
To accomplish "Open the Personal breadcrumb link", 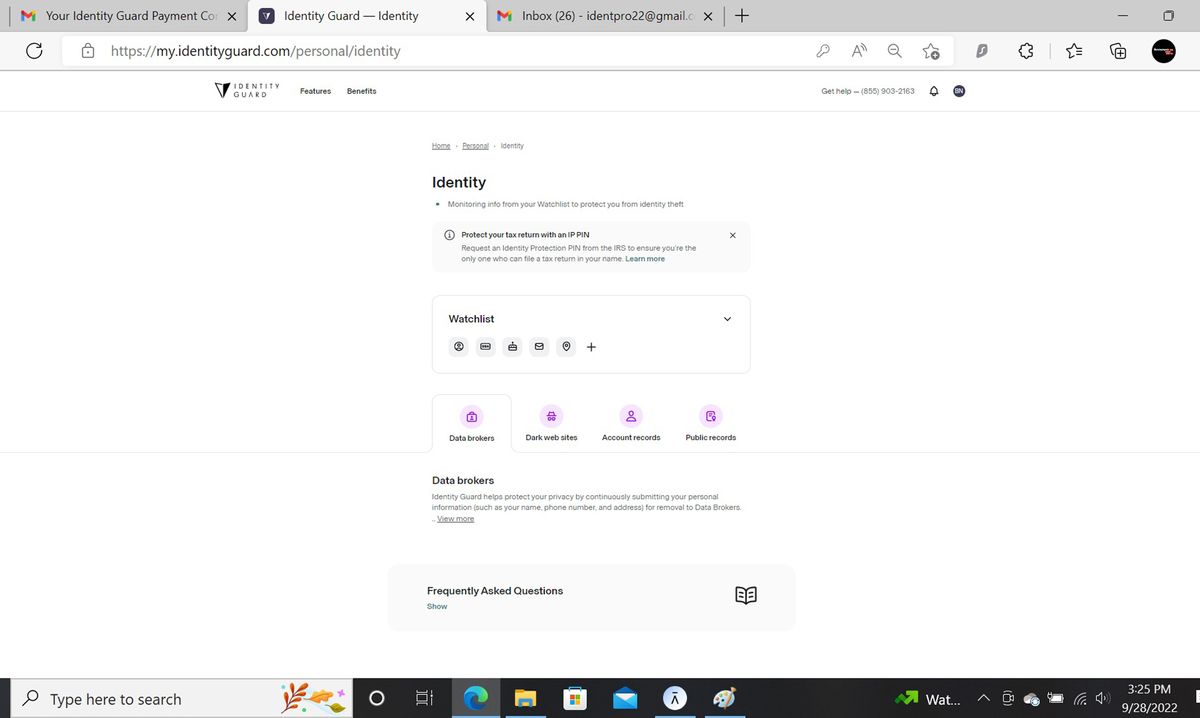I will [x=474, y=145].
